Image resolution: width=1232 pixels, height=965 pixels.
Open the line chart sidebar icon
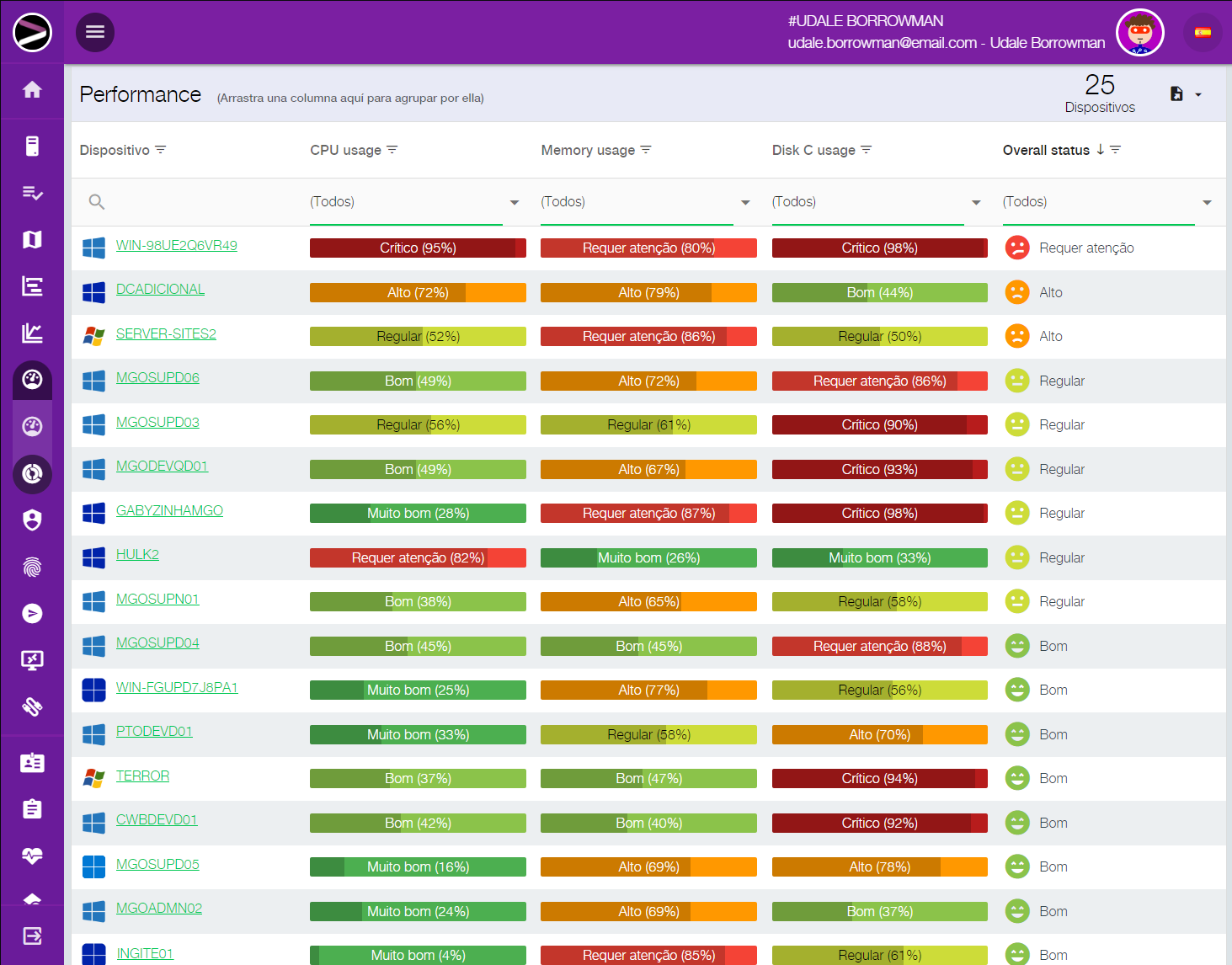pyautogui.click(x=32, y=333)
